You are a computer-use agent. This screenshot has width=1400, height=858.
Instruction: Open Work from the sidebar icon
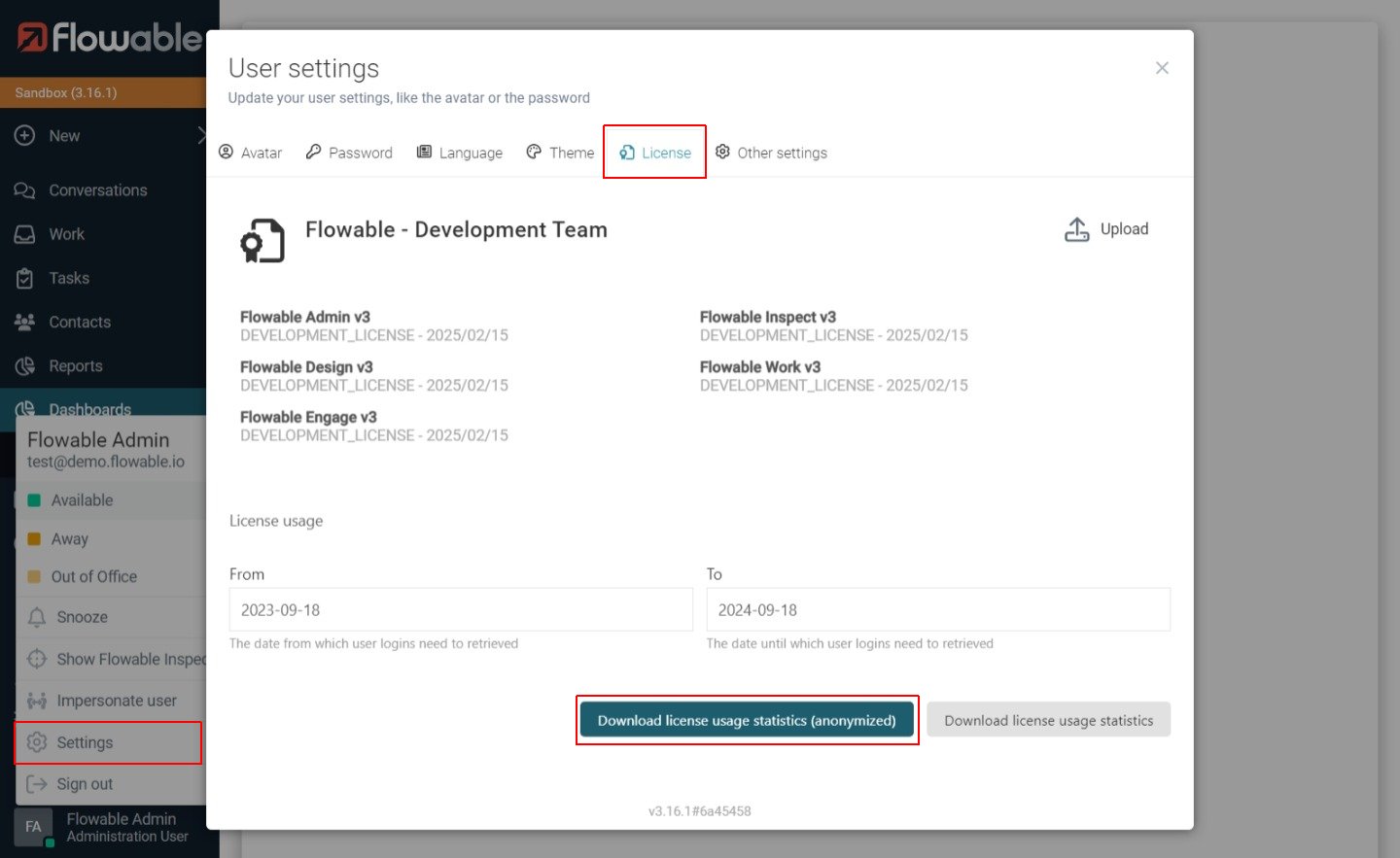pyautogui.click(x=24, y=233)
